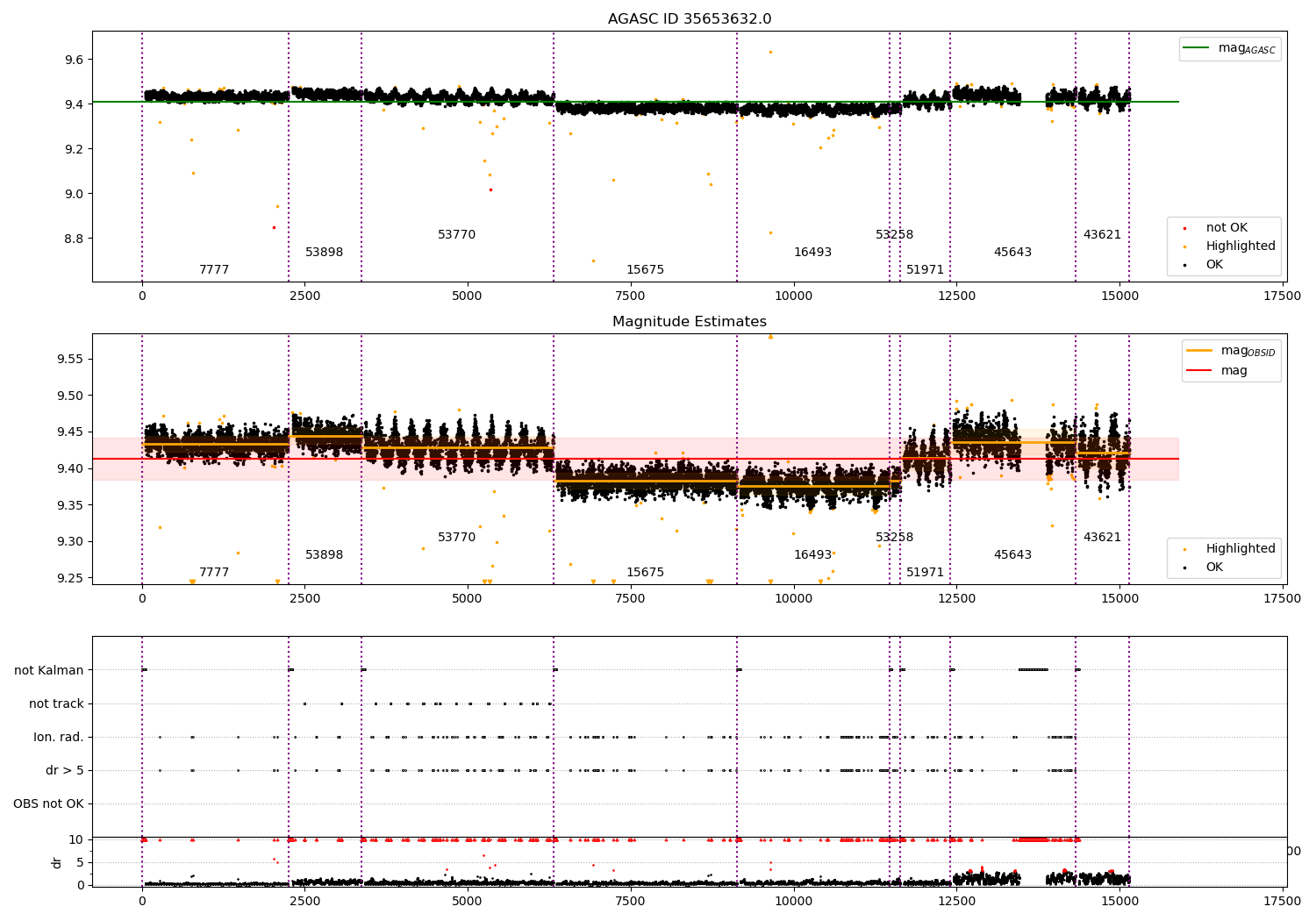Select the mag AGASC legend label

pyautogui.click(x=1247, y=49)
